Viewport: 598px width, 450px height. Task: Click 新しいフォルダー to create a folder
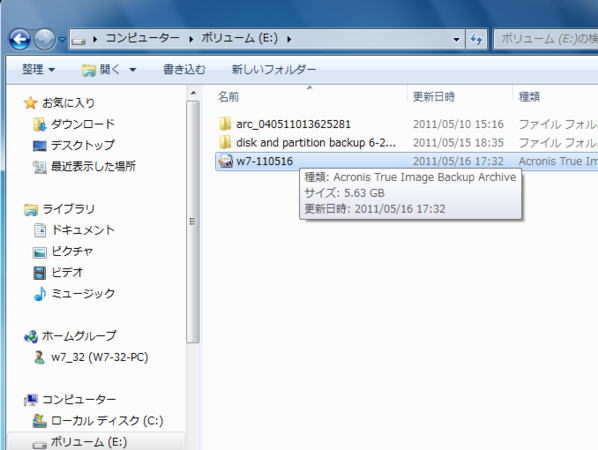click(x=274, y=69)
